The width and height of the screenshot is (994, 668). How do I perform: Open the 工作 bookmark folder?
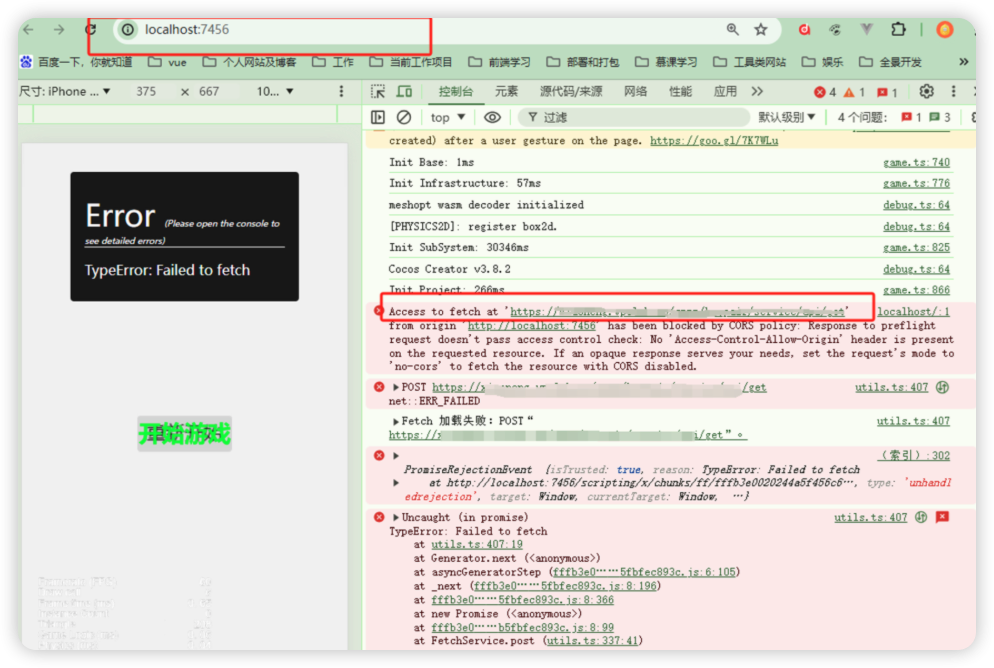point(333,62)
